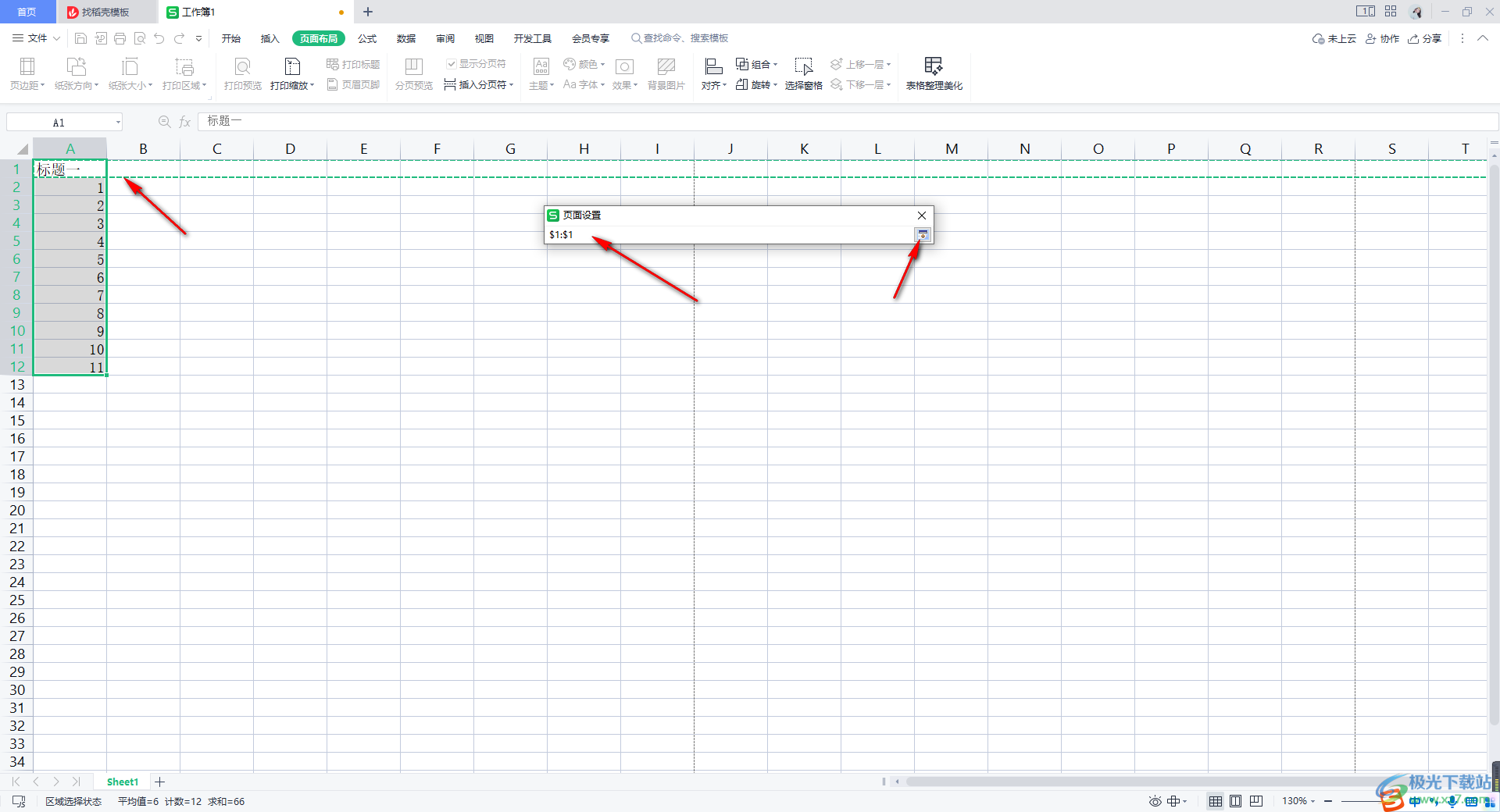1500x812 pixels.
Task: Open the 纸张方向 orientation tool
Action: click(x=77, y=74)
